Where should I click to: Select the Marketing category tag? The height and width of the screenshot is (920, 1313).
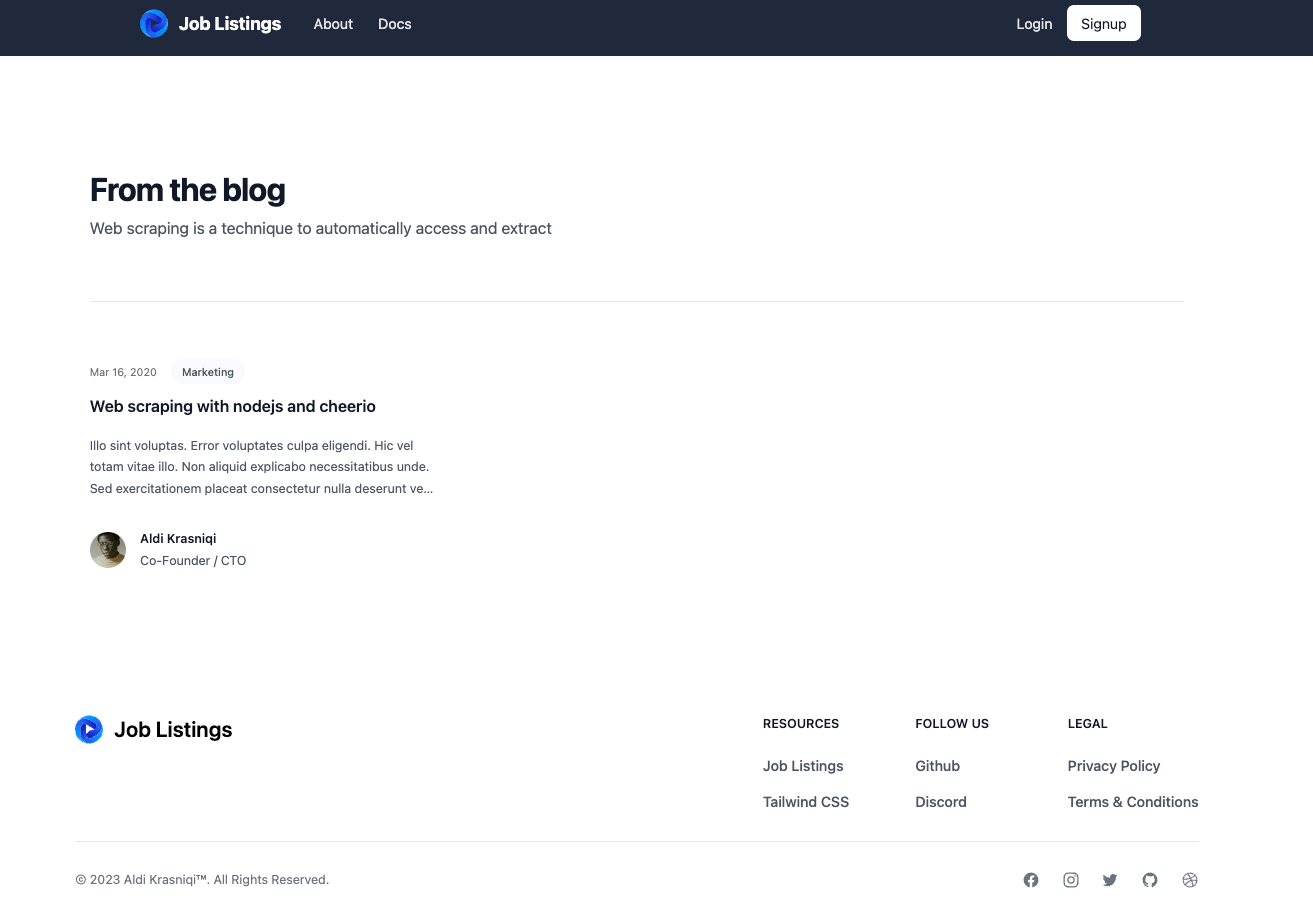pyautogui.click(x=207, y=372)
